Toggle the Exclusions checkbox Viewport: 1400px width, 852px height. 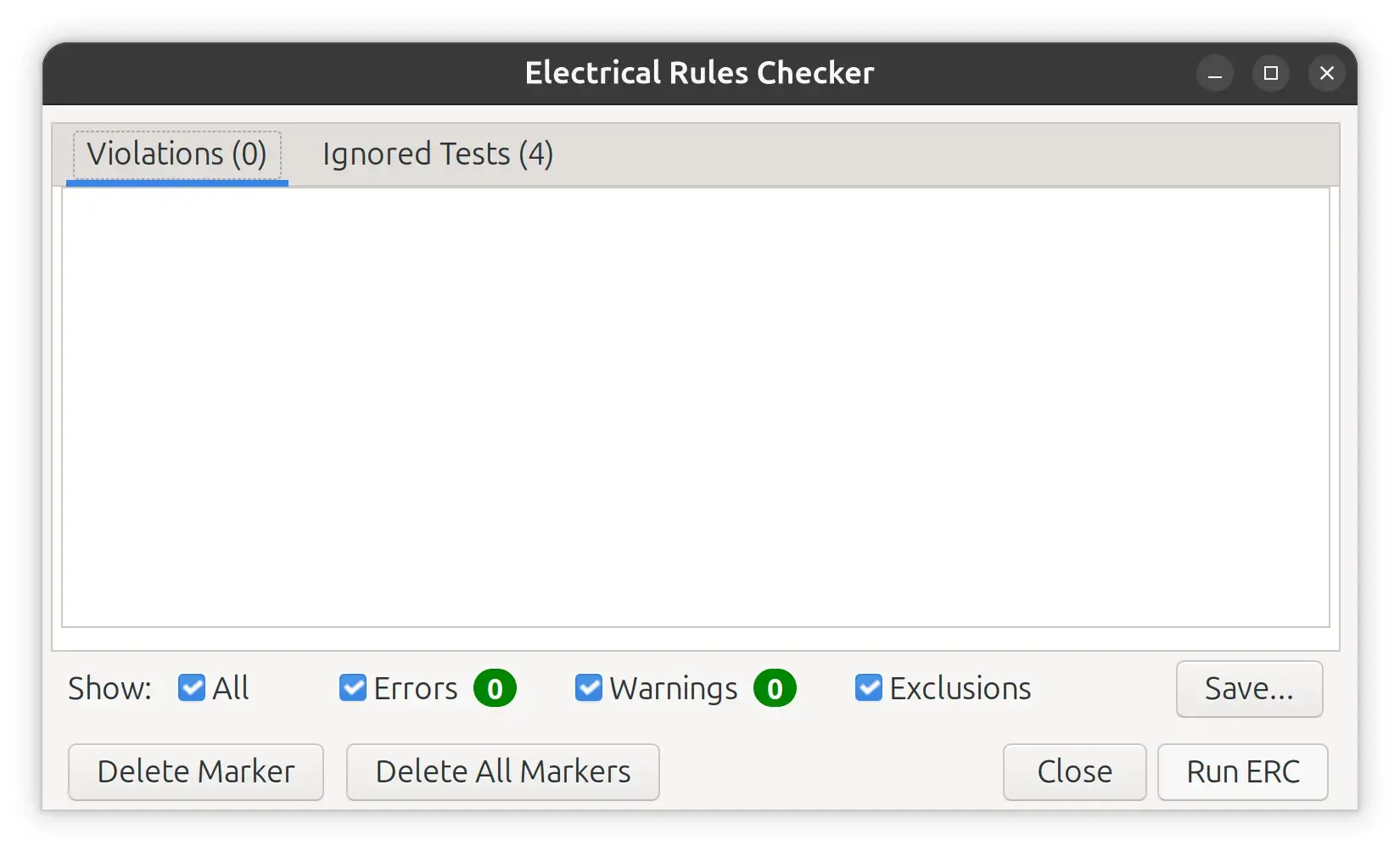click(x=869, y=687)
